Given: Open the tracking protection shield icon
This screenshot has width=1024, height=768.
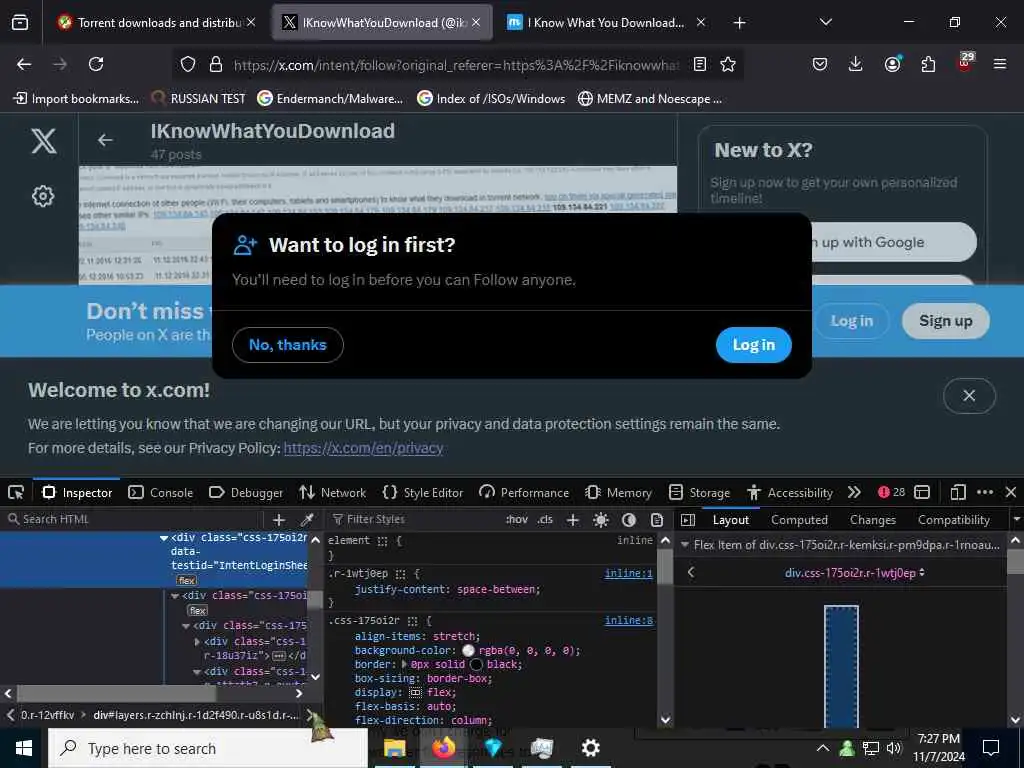Looking at the screenshot, I should pos(188,64).
